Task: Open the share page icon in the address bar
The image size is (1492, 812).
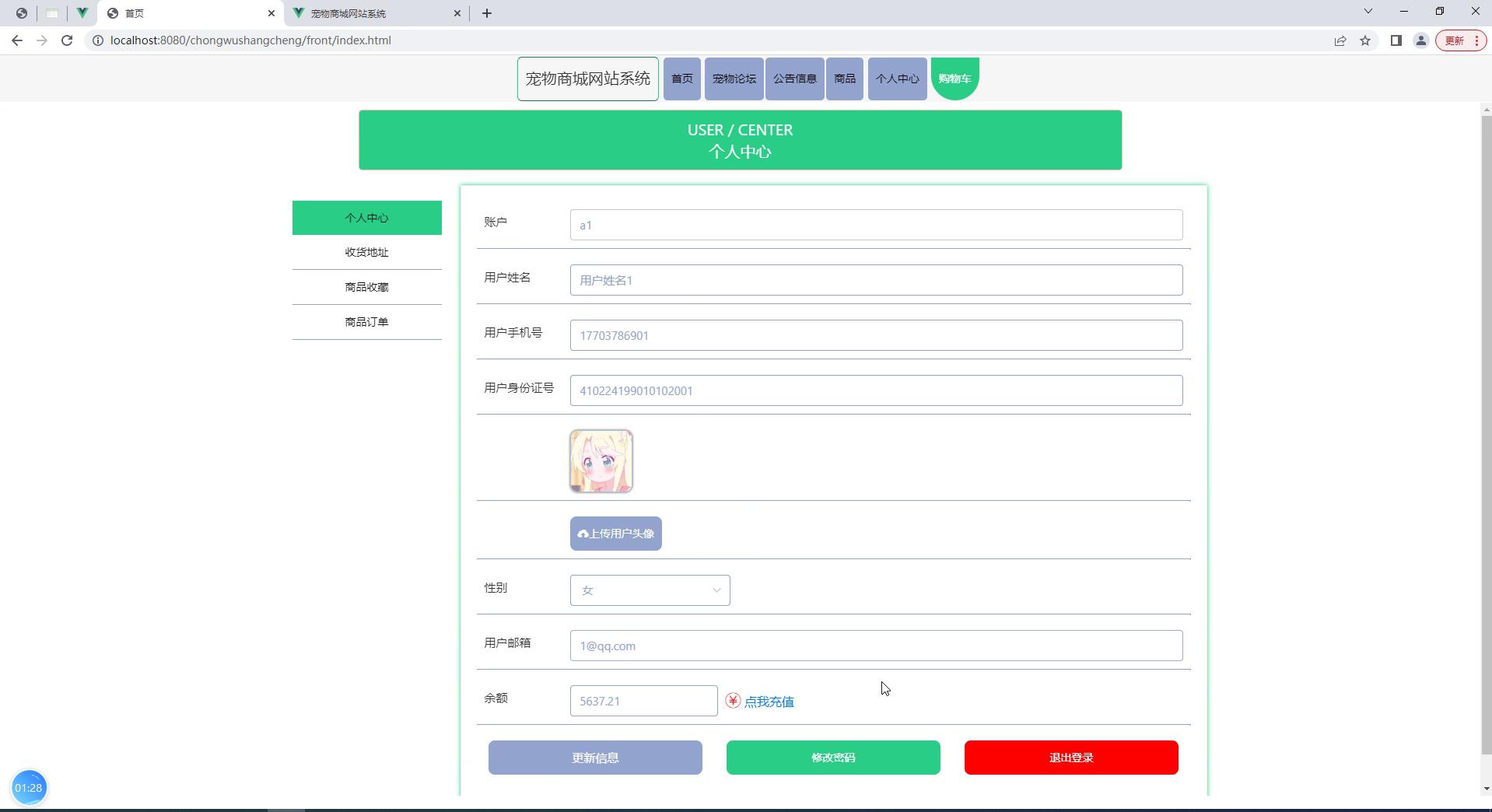Action: 1340,40
